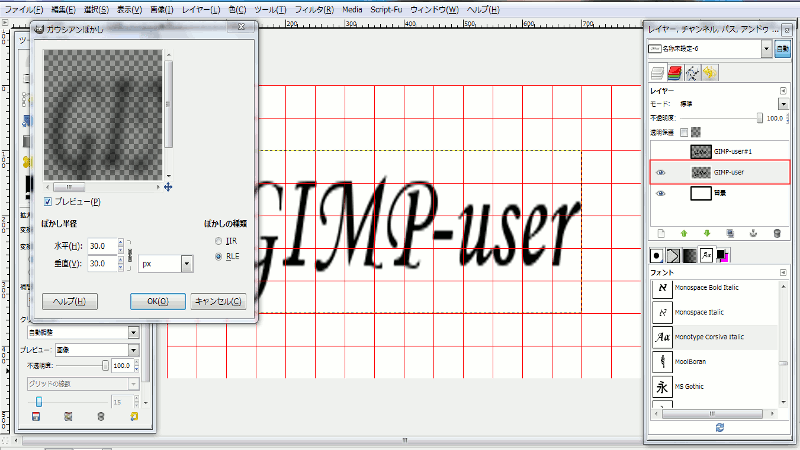The width and height of the screenshot is (800, 450).
Task: Click the OK(O) button
Action: point(158,302)
